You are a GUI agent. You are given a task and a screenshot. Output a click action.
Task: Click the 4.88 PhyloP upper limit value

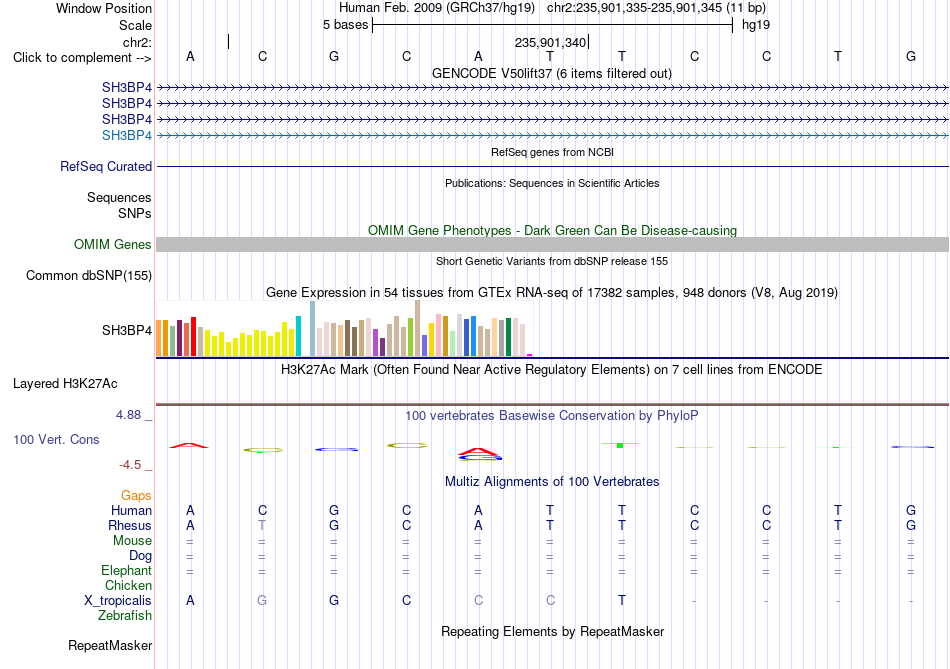tap(128, 415)
